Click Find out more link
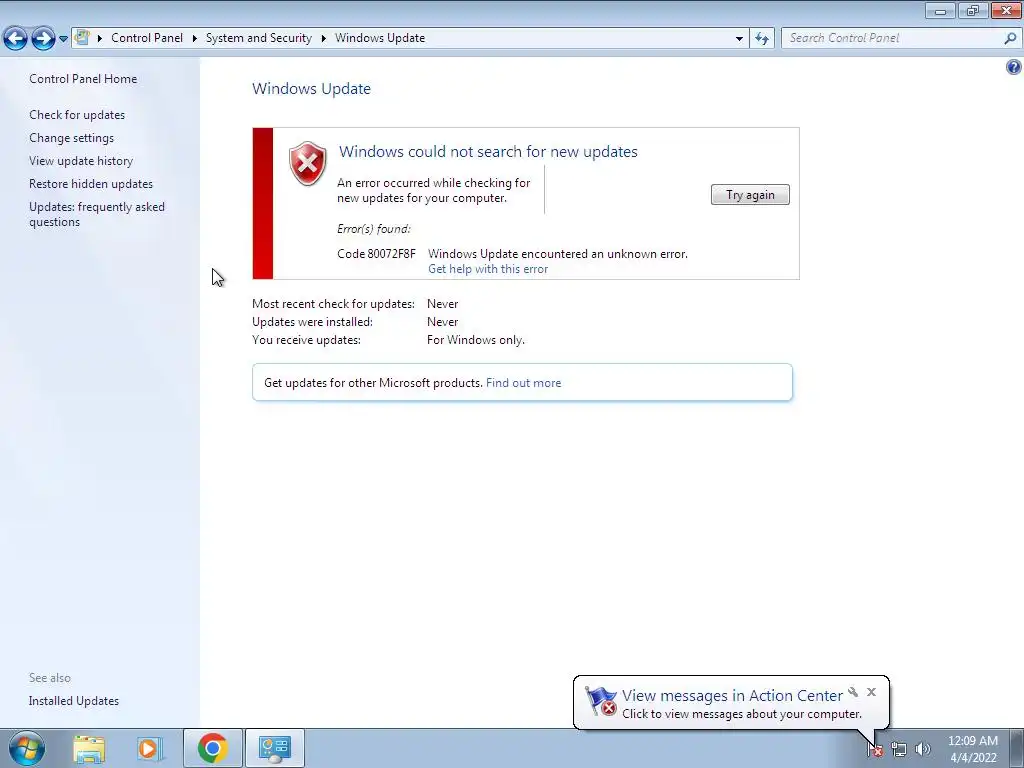This screenshot has width=1024, height=768. pos(523,383)
